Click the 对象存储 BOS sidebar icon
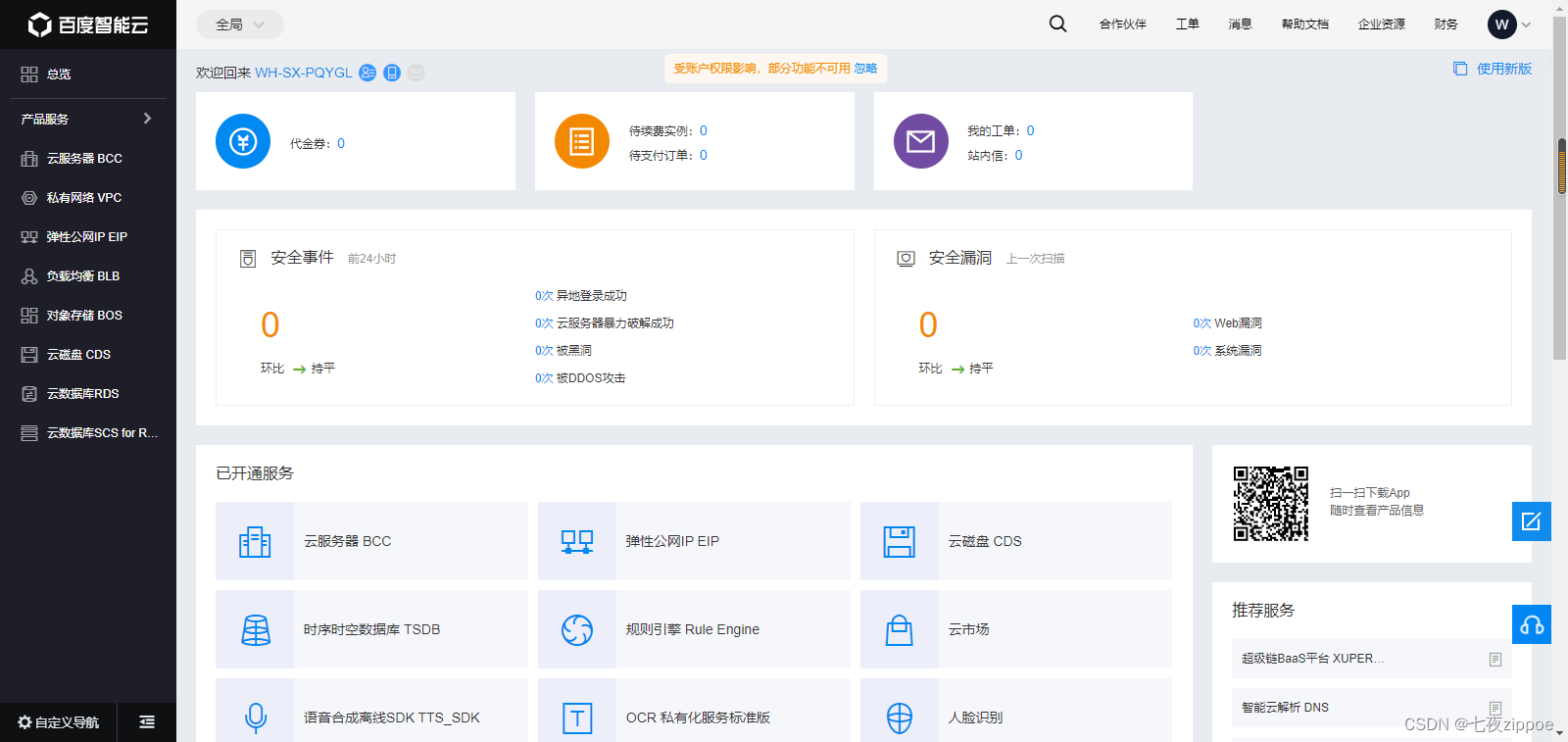Image resolution: width=1568 pixels, height=742 pixels. coord(29,315)
